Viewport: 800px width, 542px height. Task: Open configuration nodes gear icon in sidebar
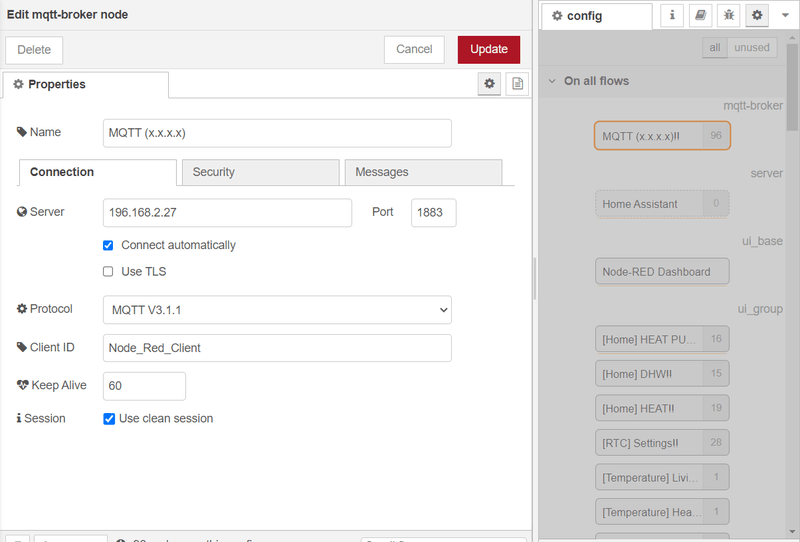point(757,15)
